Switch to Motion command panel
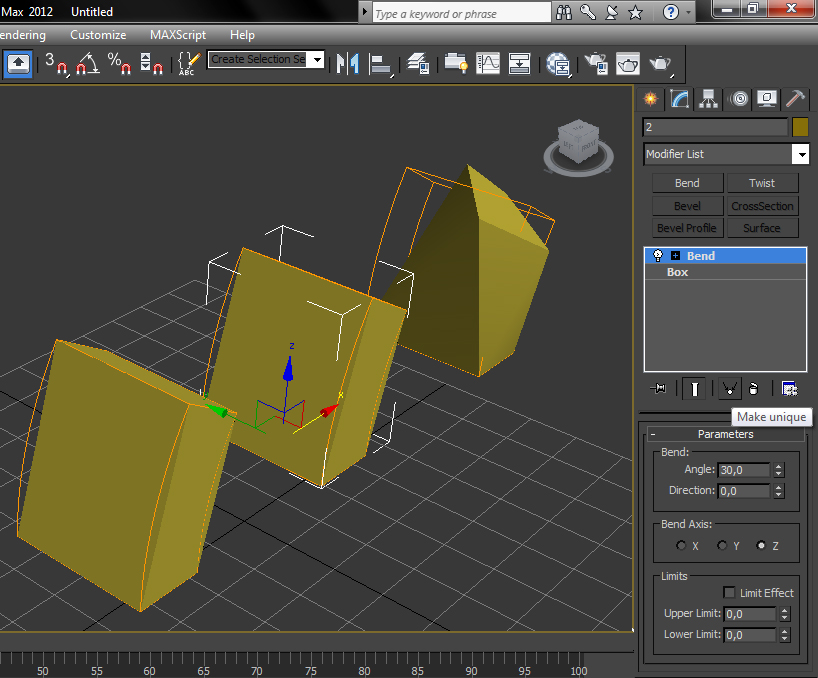Image resolution: width=818 pixels, height=678 pixels. pyautogui.click(x=739, y=99)
